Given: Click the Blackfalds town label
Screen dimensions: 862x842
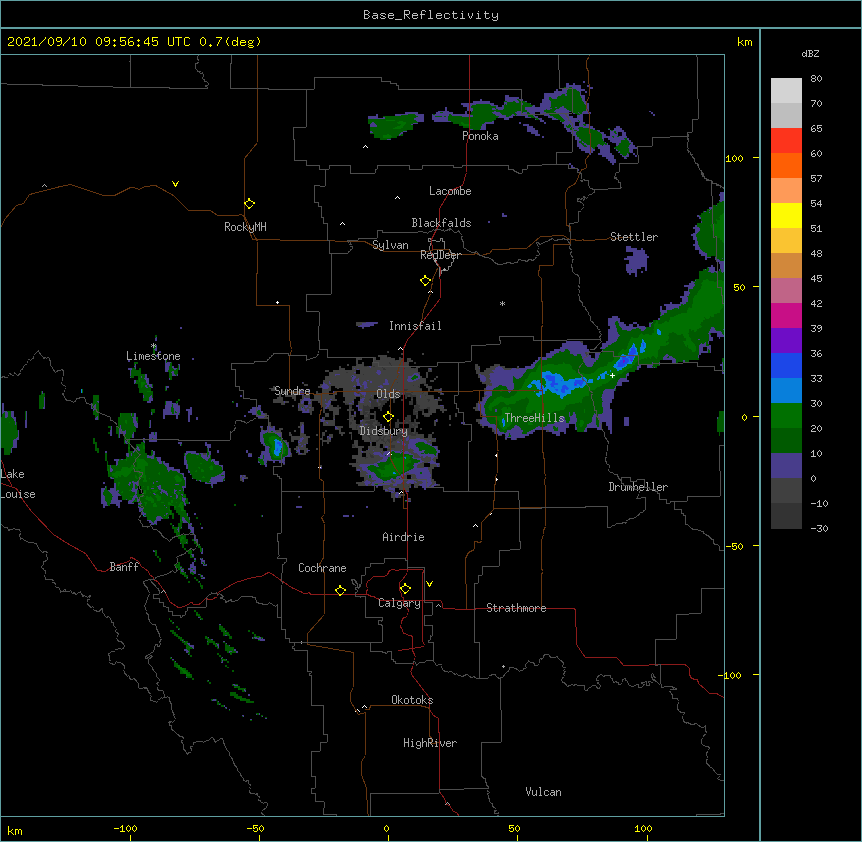Looking at the screenshot, I should pos(441,223).
